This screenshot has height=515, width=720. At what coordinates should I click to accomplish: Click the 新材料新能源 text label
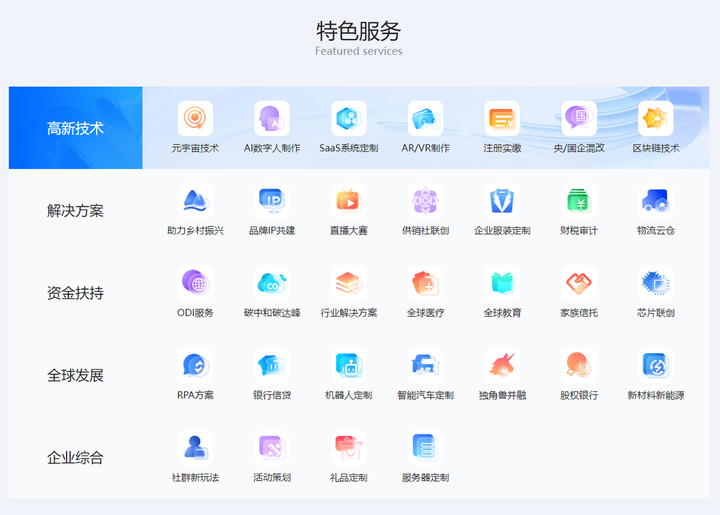(x=656, y=395)
